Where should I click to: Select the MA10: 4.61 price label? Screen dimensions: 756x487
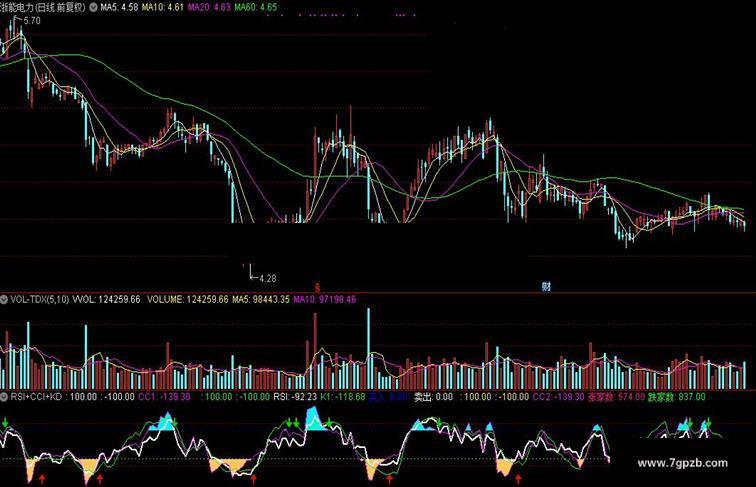tap(162, 8)
